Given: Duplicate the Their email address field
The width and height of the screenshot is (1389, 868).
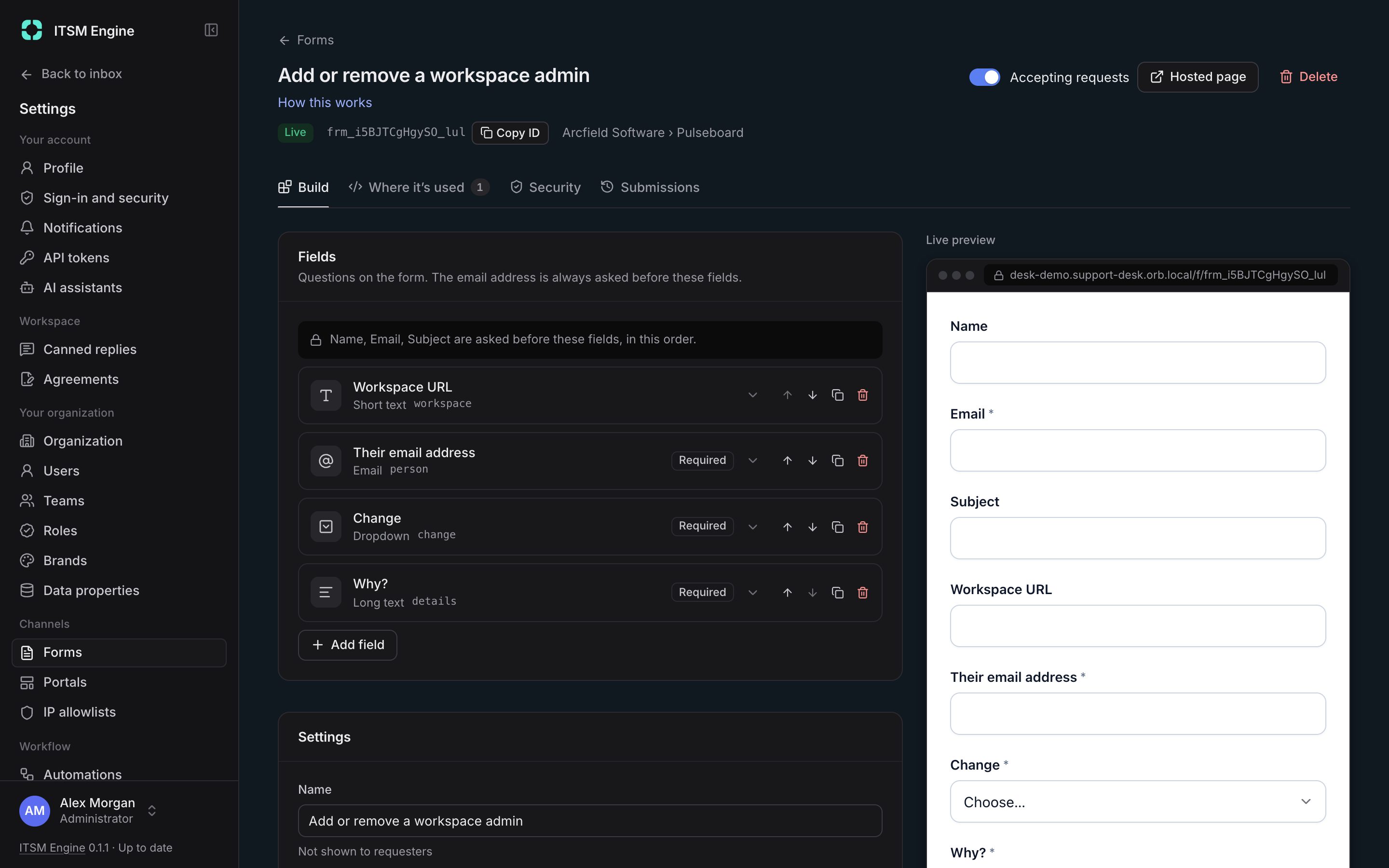Looking at the screenshot, I should click(837, 461).
